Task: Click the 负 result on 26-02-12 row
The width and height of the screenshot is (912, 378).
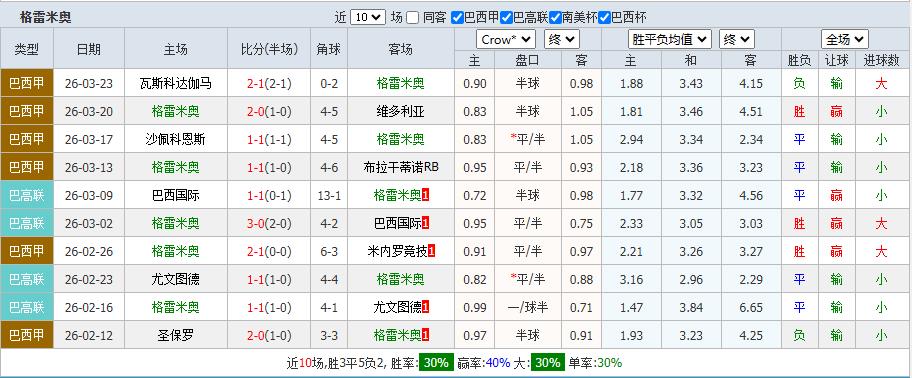Action: [x=799, y=335]
